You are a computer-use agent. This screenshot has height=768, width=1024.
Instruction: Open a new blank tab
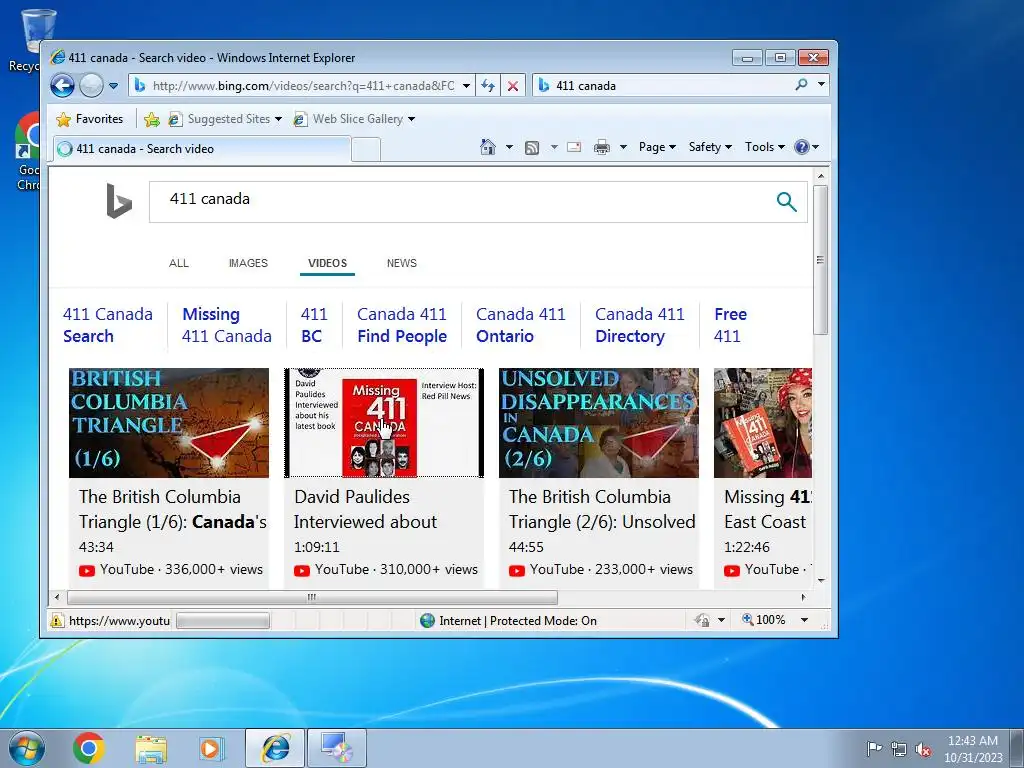366,149
